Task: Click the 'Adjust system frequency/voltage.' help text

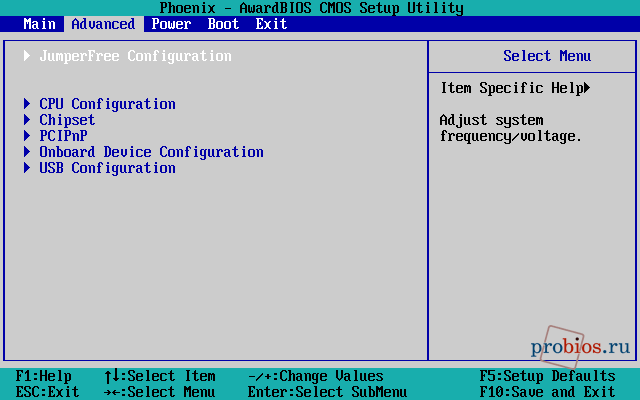Action: point(511,128)
